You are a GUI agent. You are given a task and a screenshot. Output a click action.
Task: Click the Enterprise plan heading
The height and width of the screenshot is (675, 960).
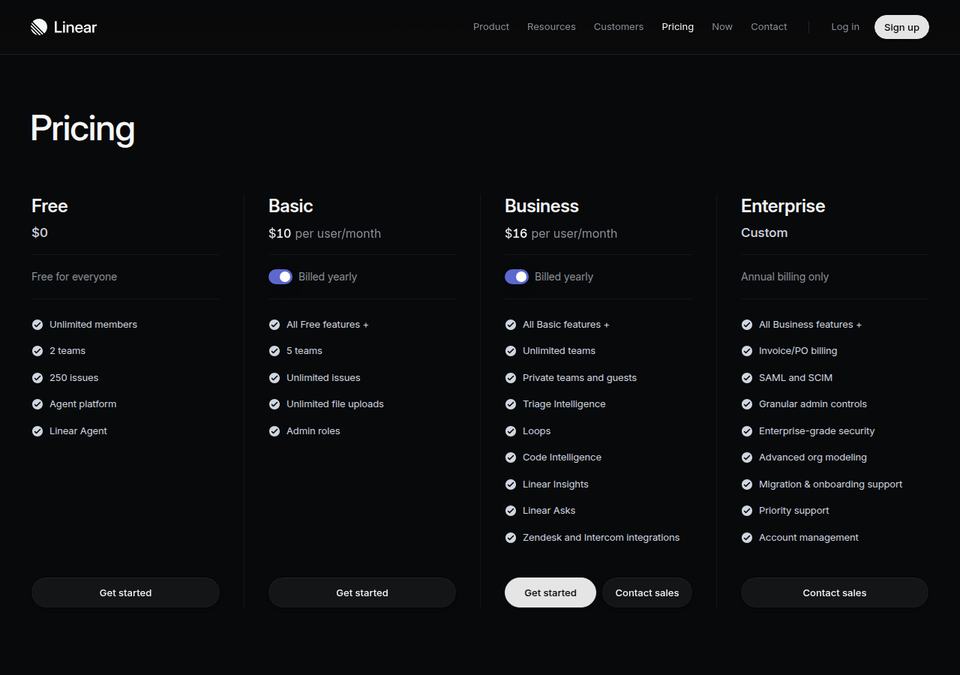pyautogui.click(x=783, y=206)
